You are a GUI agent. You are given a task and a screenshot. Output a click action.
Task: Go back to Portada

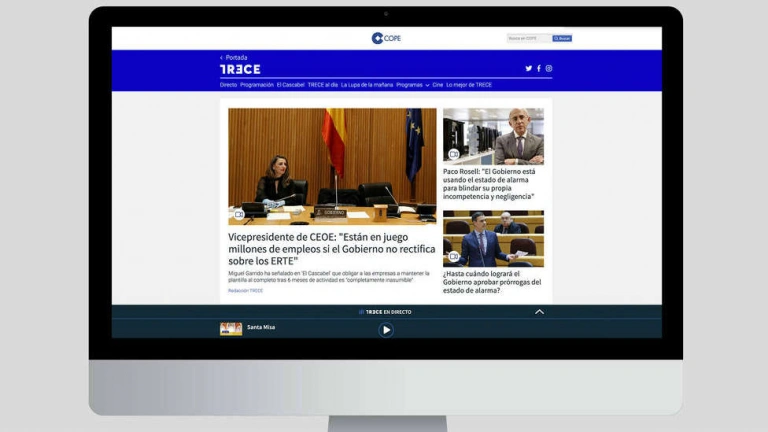pyautogui.click(x=235, y=57)
